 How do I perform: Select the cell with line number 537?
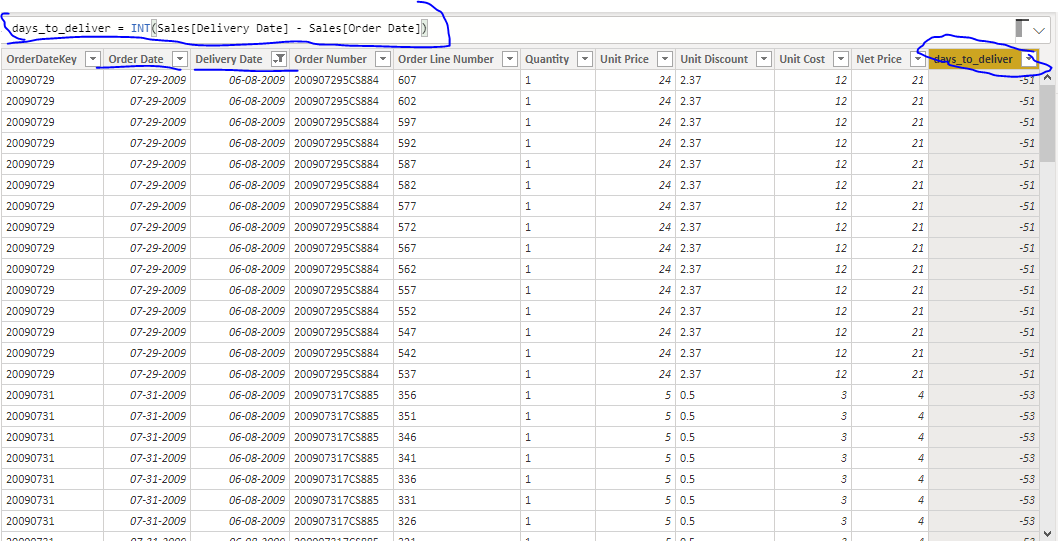(457, 374)
